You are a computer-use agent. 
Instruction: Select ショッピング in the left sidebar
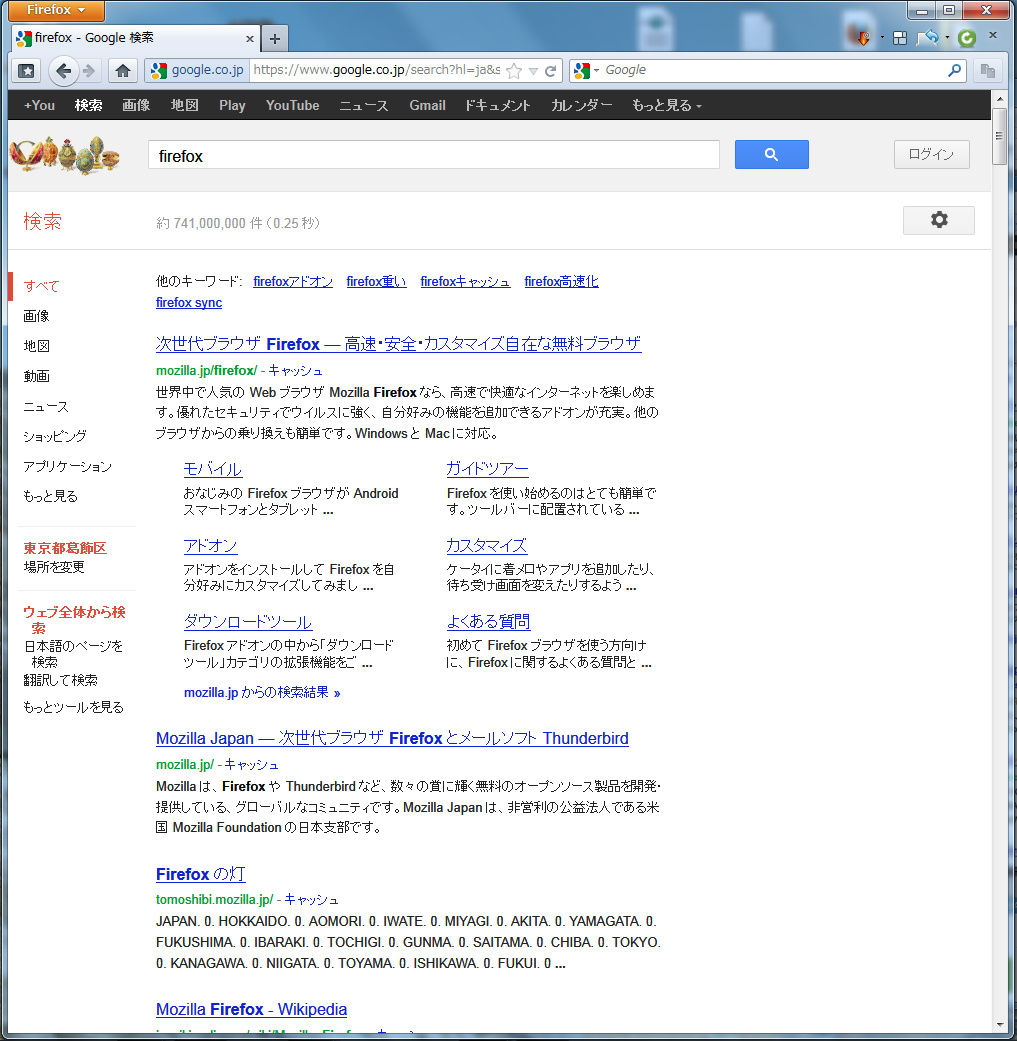[x=55, y=436]
